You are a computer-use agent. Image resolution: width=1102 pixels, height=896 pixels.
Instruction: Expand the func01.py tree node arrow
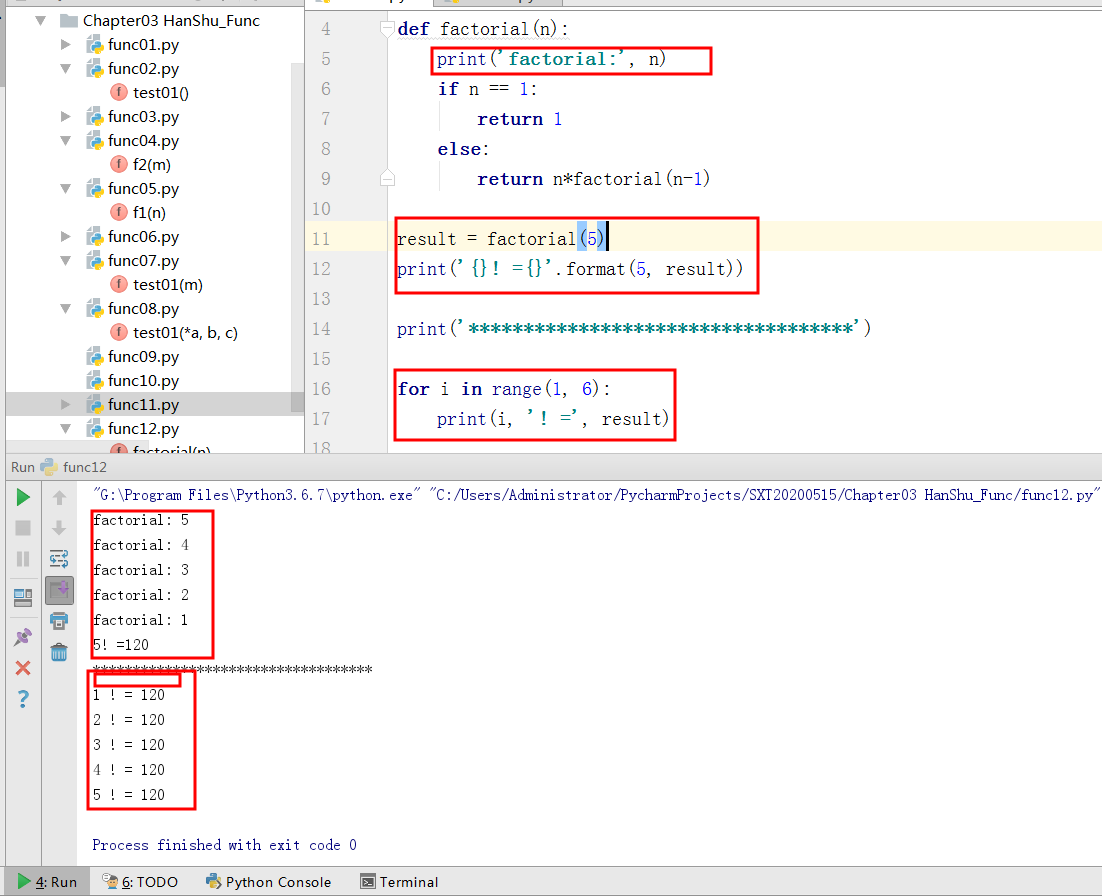[x=66, y=45]
